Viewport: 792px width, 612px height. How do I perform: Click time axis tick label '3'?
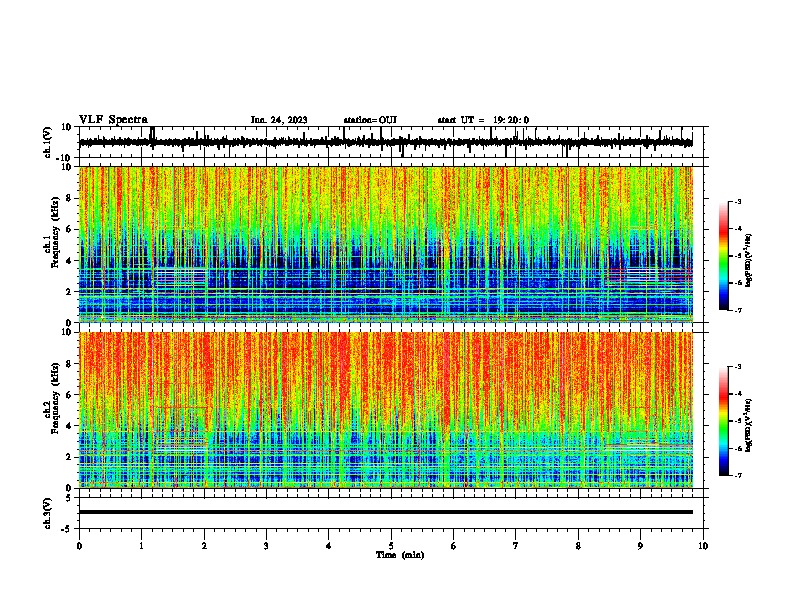[266, 546]
